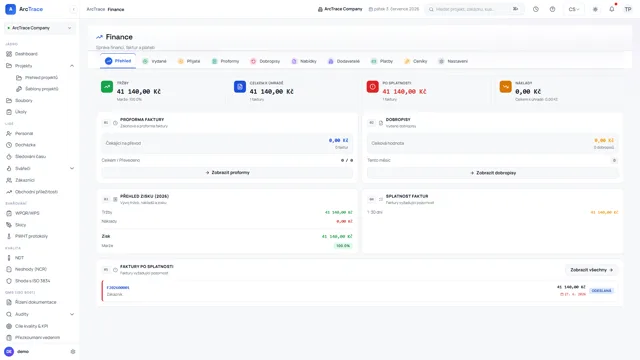Click the demo user avatar
Image resolution: width=640 pixels, height=360 pixels.
click(x=9, y=351)
